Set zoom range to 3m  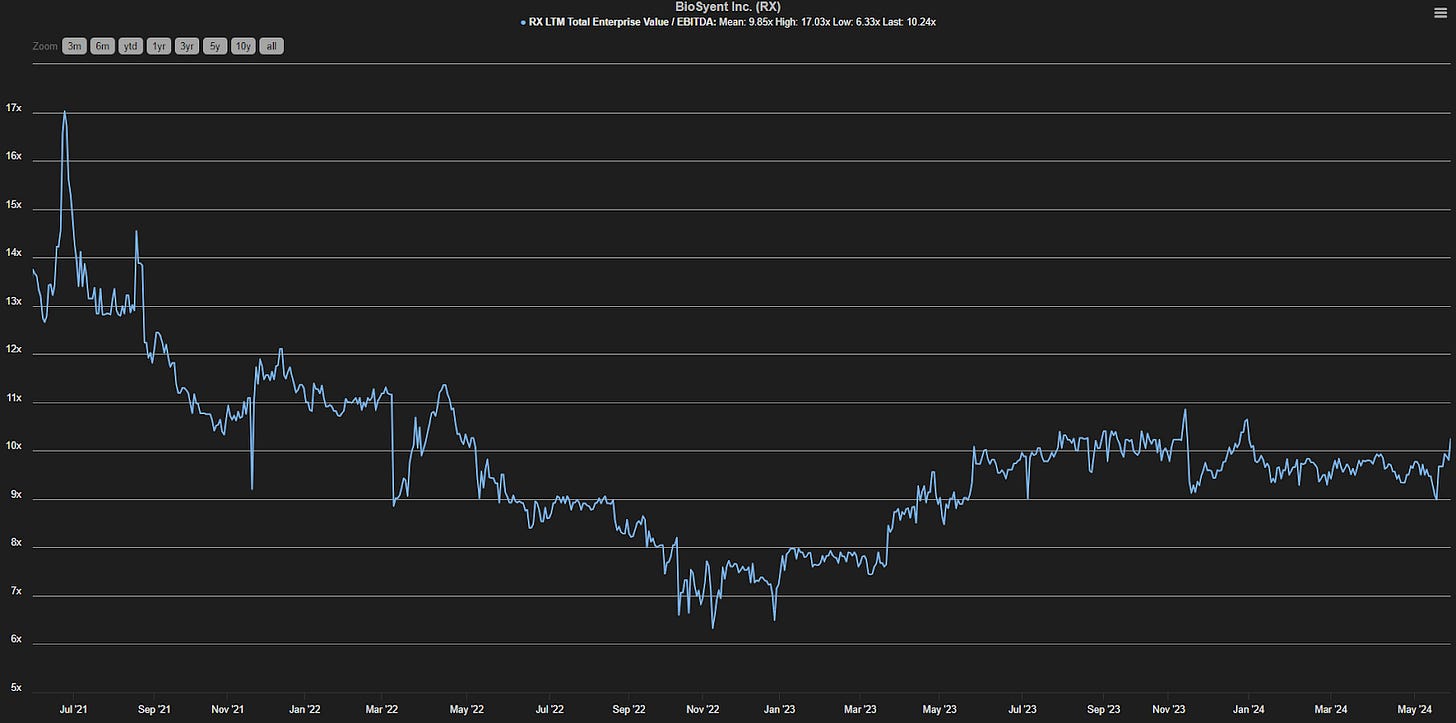[x=74, y=46]
